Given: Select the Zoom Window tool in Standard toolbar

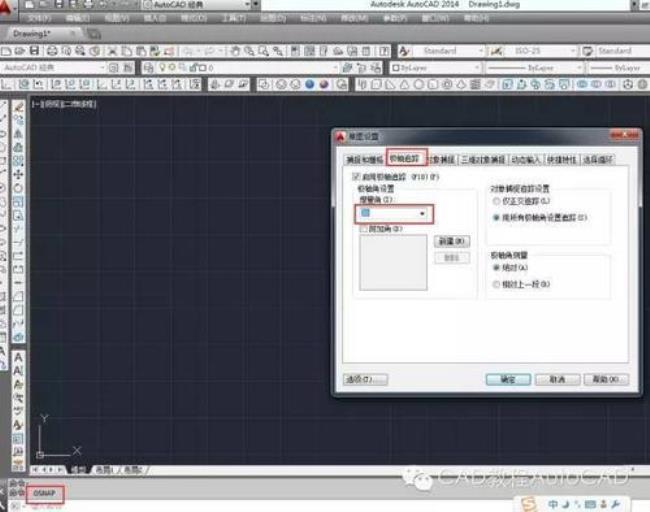Looking at the screenshot, I should point(264,51).
